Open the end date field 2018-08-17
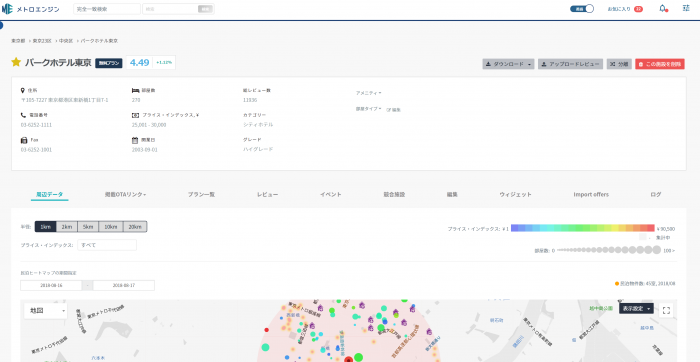This screenshot has height=362, width=700. click(x=124, y=285)
